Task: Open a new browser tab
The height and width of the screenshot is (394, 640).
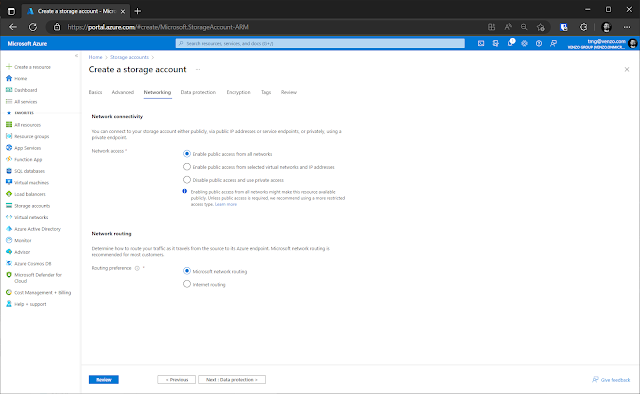Action: [x=138, y=11]
